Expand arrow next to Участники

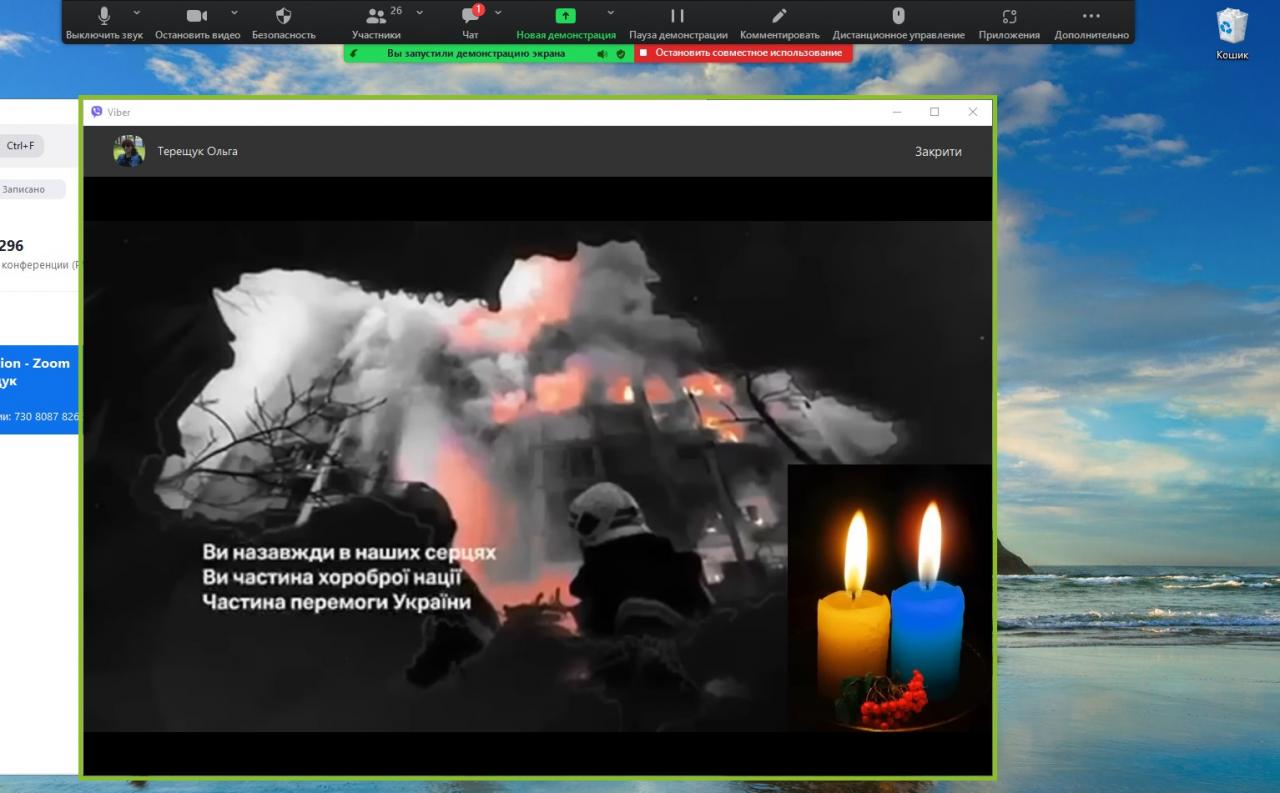click(419, 13)
